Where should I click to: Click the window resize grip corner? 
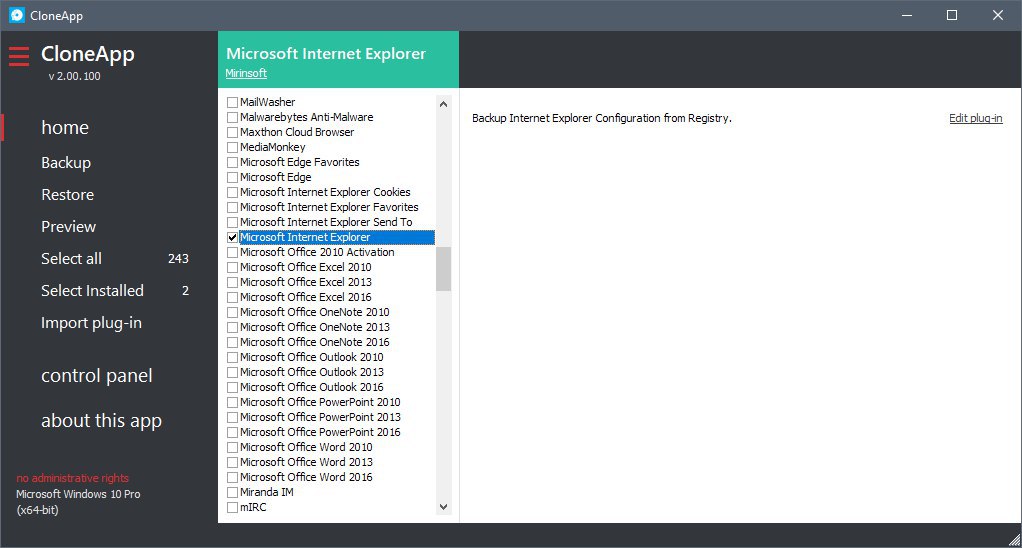(x=1014, y=540)
